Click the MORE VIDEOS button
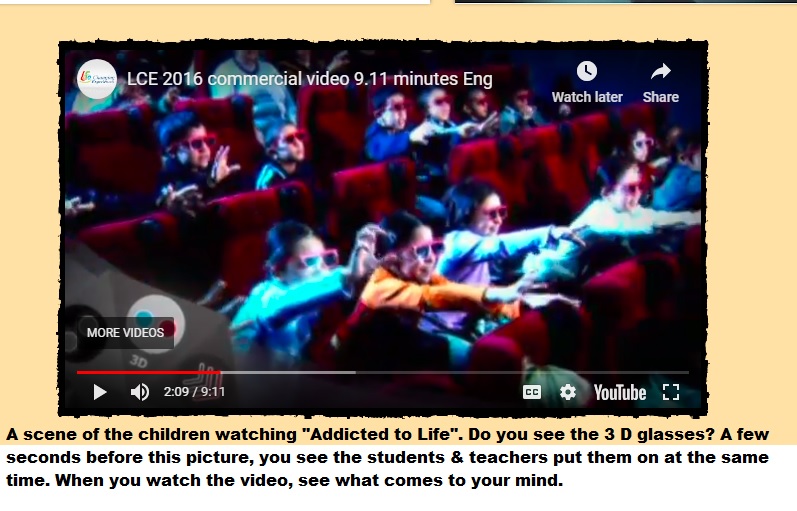This screenshot has width=797, height=511. [125, 333]
